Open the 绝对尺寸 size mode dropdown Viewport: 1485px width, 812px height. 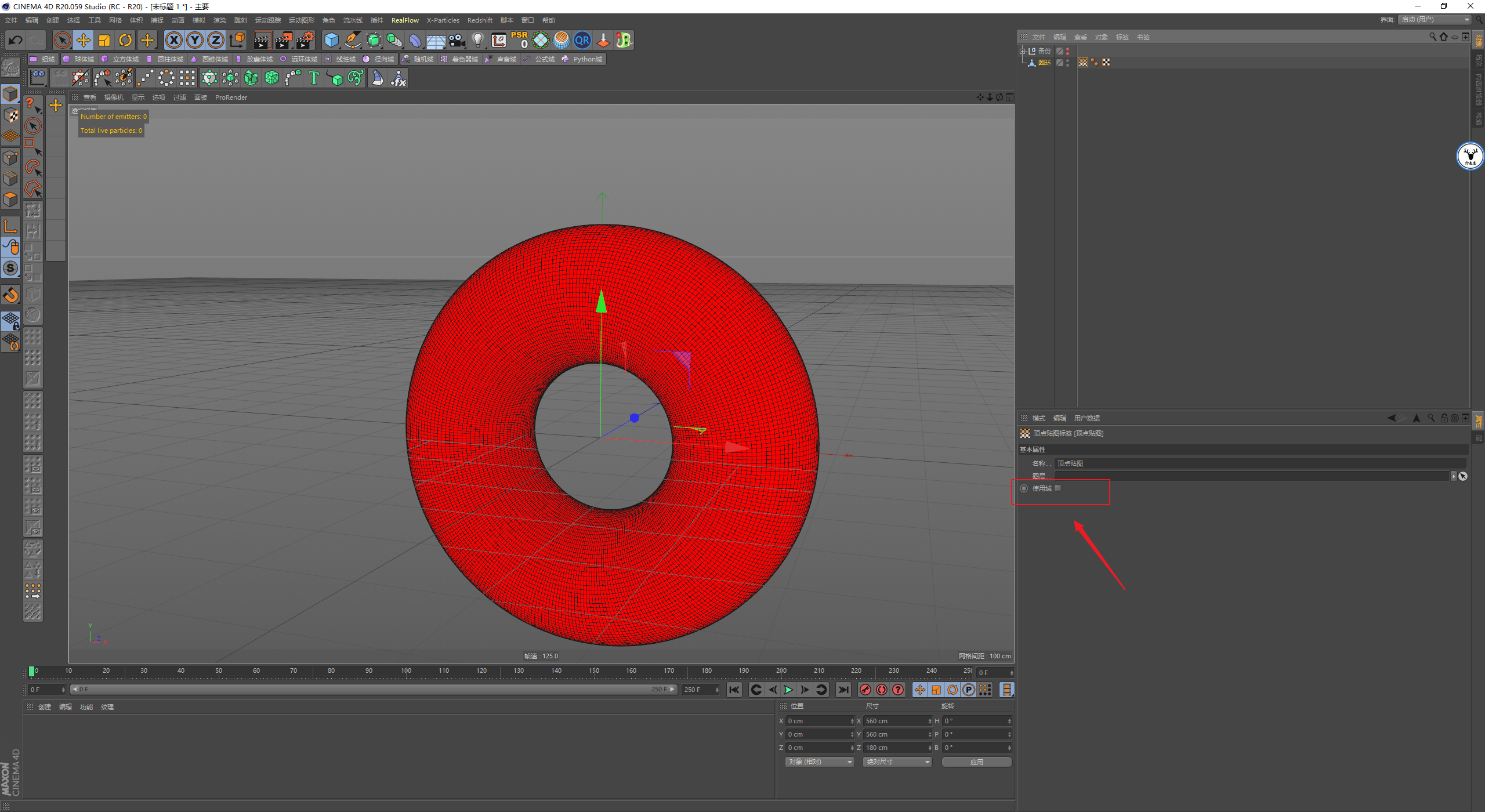[897, 762]
